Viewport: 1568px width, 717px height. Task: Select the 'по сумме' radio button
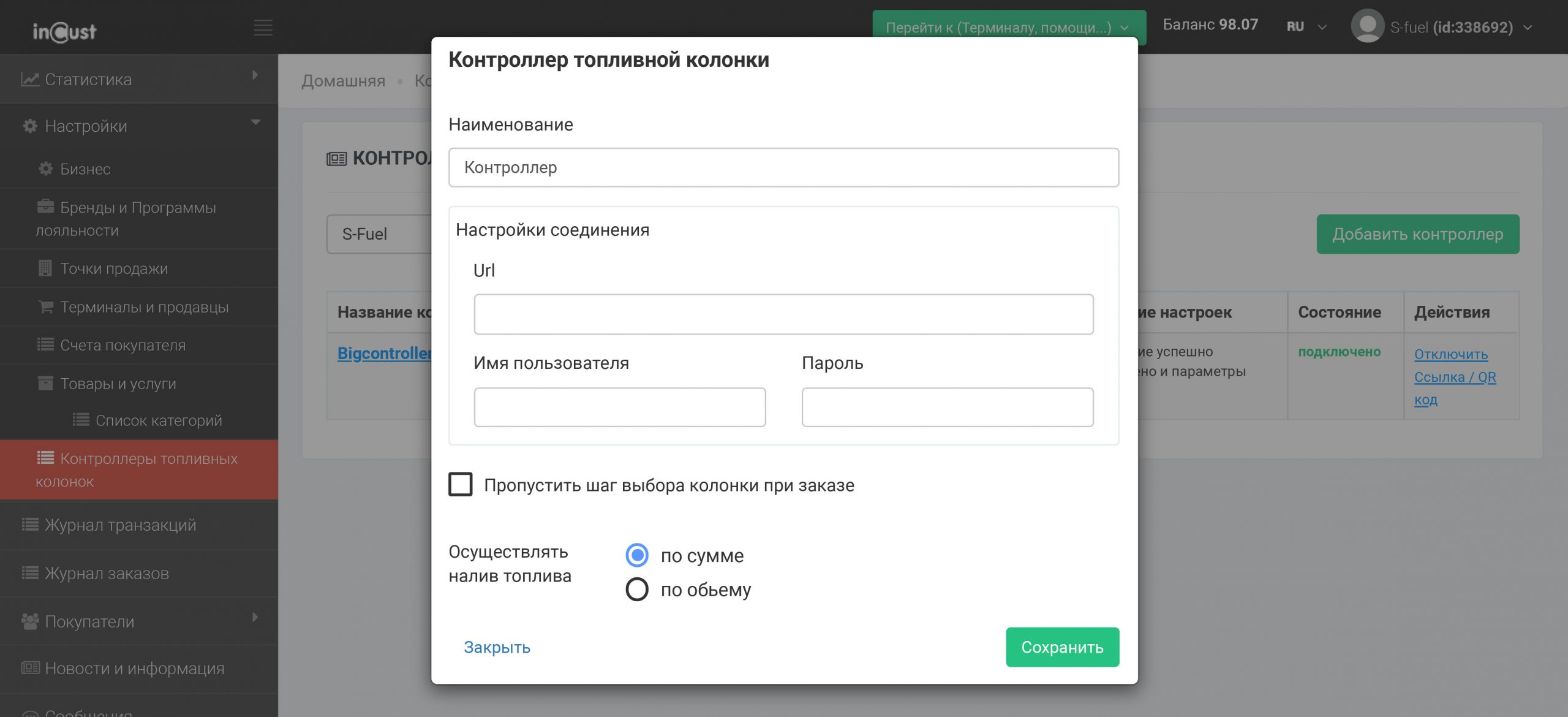(637, 555)
